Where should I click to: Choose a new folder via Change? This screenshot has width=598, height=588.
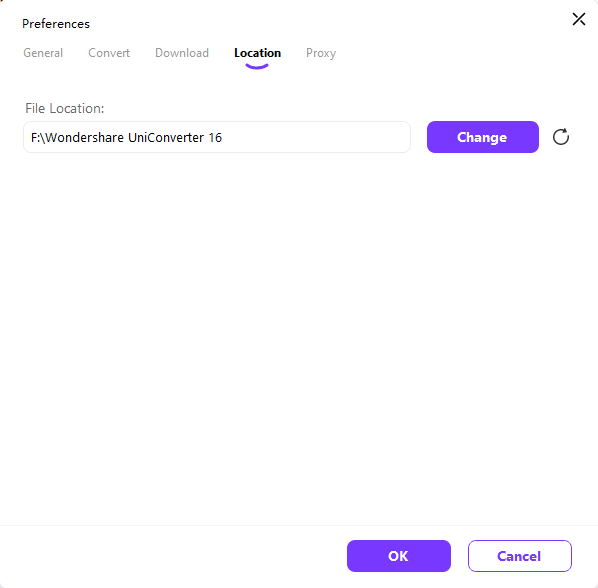(x=482, y=137)
